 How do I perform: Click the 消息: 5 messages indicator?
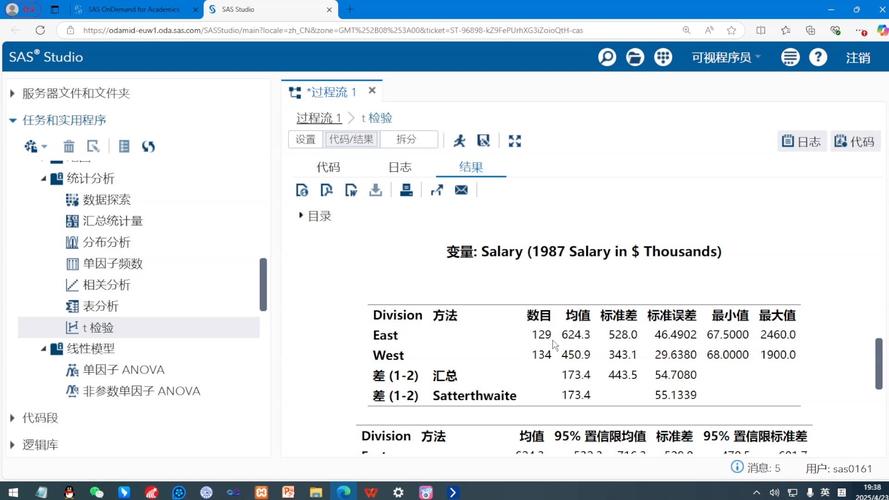tap(756, 468)
